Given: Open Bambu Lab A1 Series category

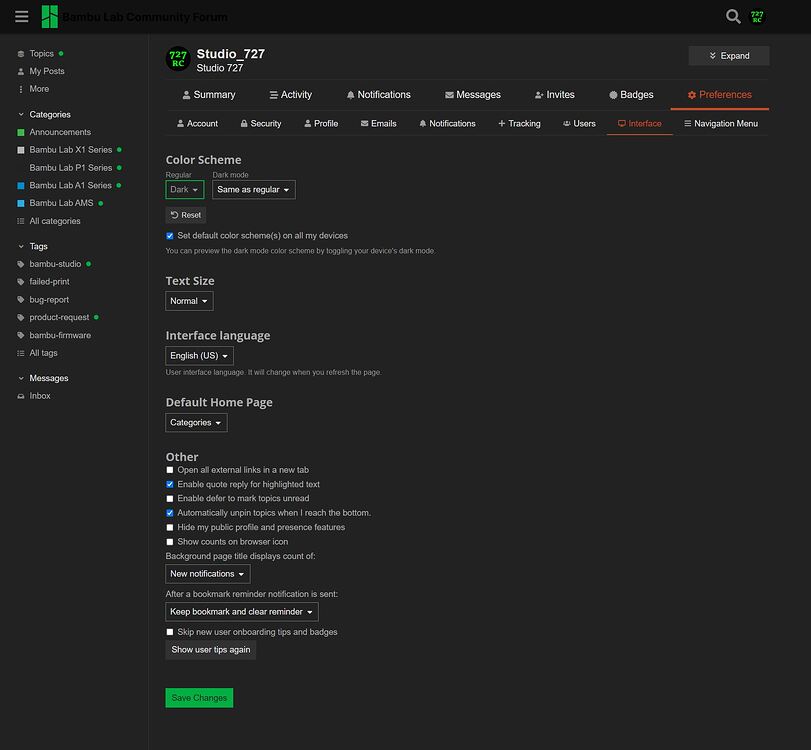Looking at the screenshot, I should pos(69,185).
